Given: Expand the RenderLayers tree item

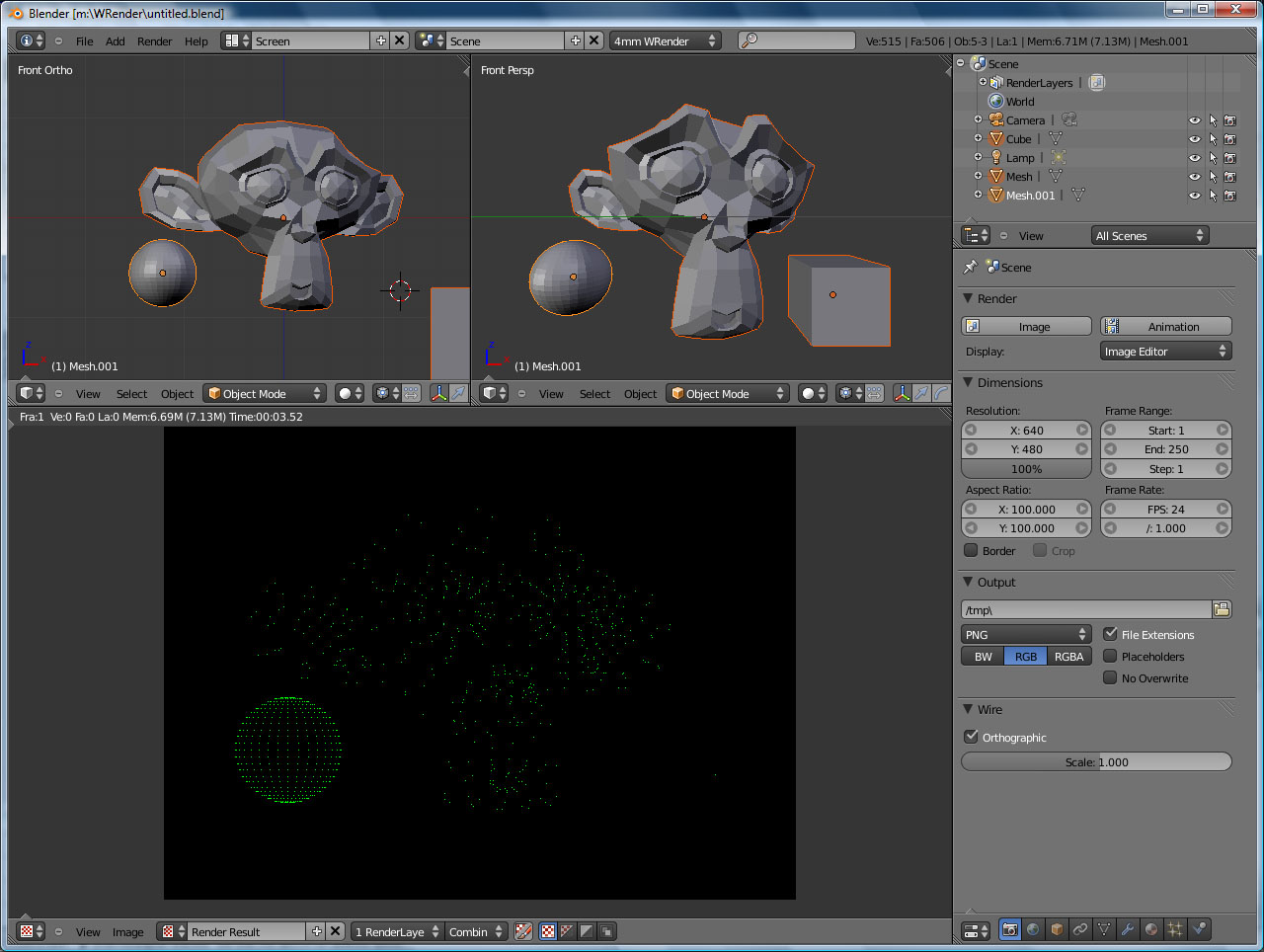Looking at the screenshot, I should pos(983,82).
